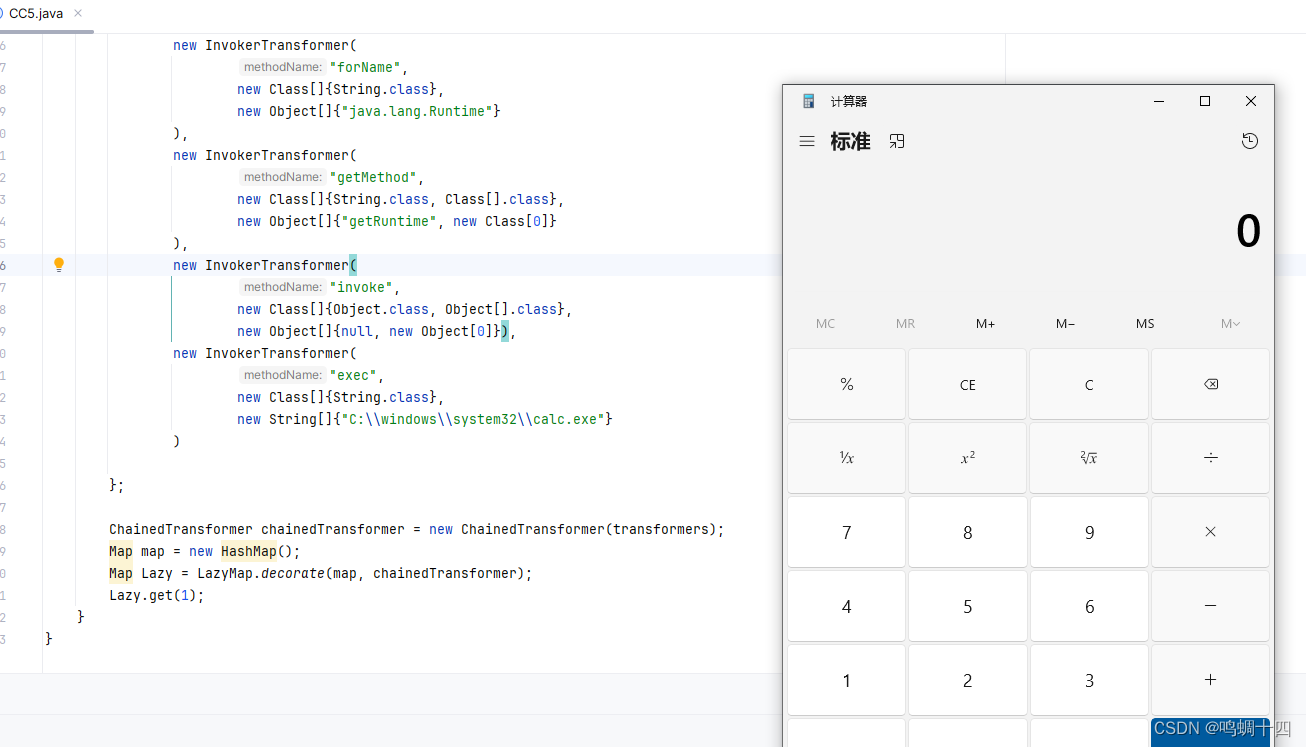The width and height of the screenshot is (1306, 747).
Task: Click digit 2 on calculator
Action: (968, 680)
